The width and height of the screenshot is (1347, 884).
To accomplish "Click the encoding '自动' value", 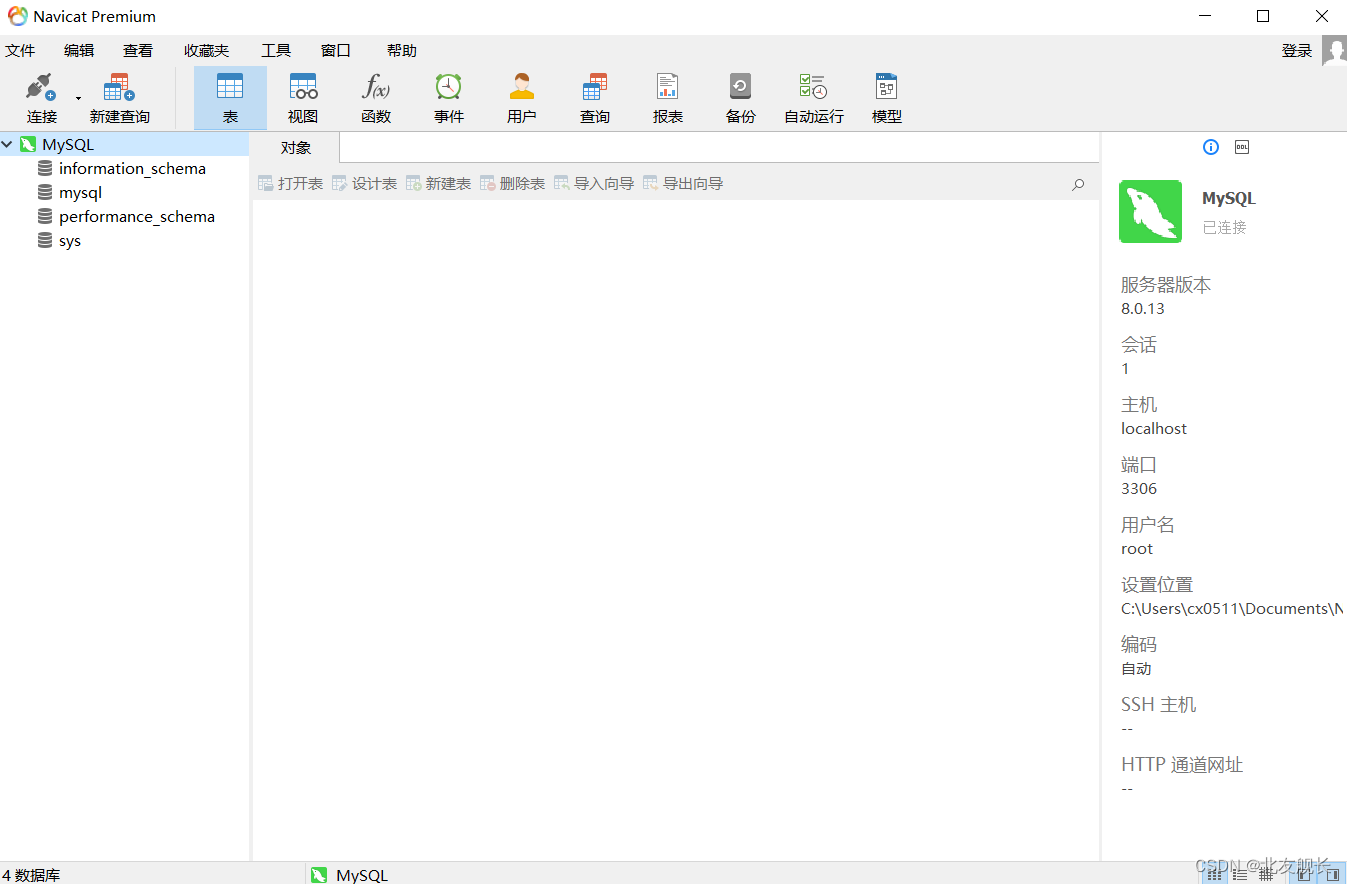I will (x=1136, y=669).
